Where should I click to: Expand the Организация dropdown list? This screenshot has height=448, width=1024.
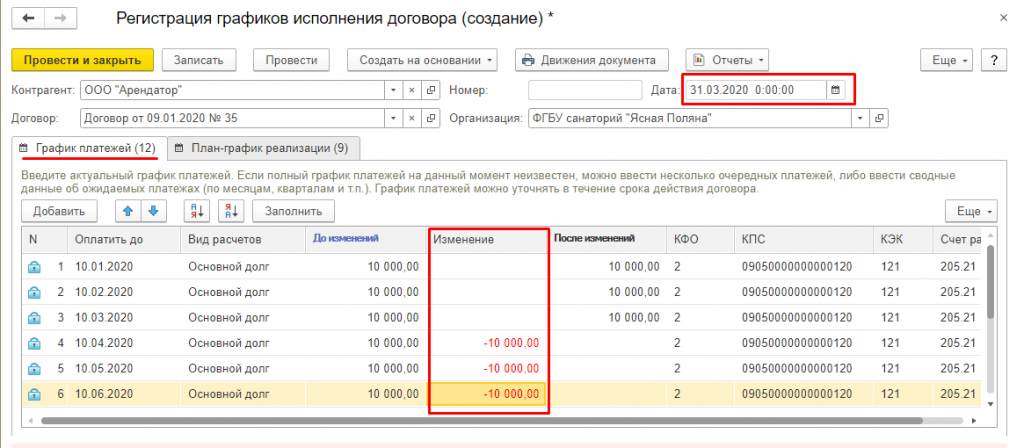858,118
